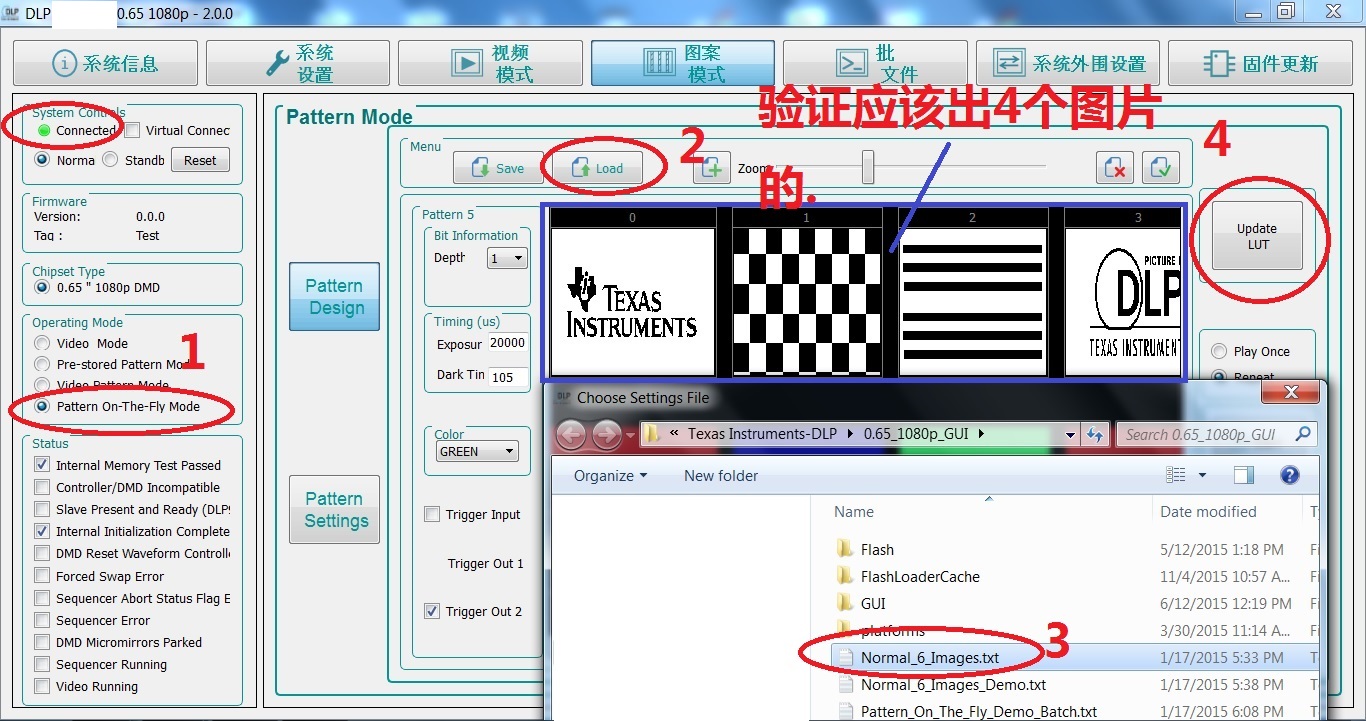The height and width of the screenshot is (721, 1366).
Task: Select Pre-stored Pattern Mode radio button
Action: tap(42, 364)
